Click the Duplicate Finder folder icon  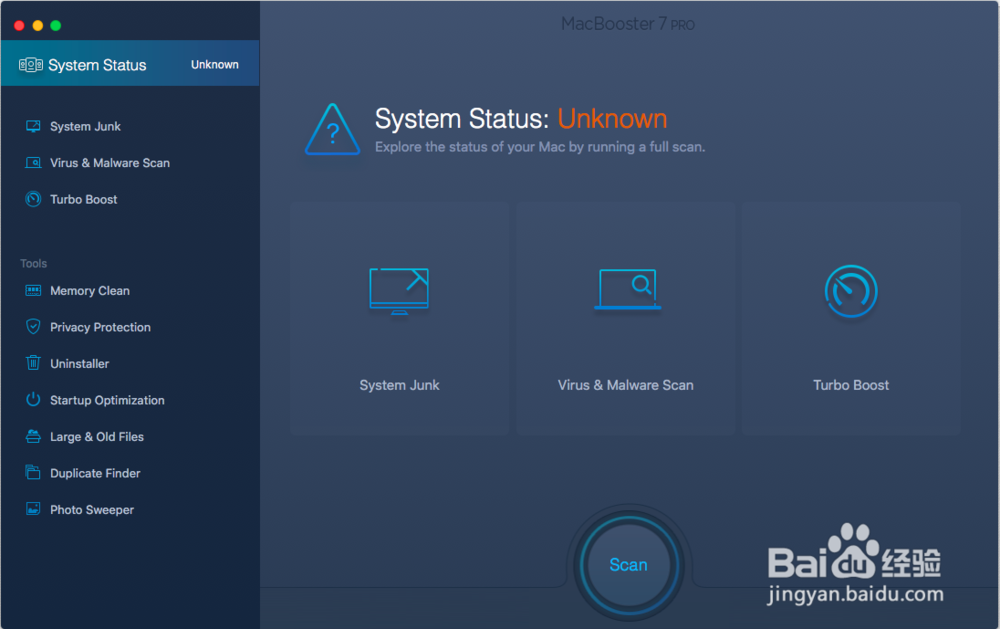pyautogui.click(x=33, y=472)
